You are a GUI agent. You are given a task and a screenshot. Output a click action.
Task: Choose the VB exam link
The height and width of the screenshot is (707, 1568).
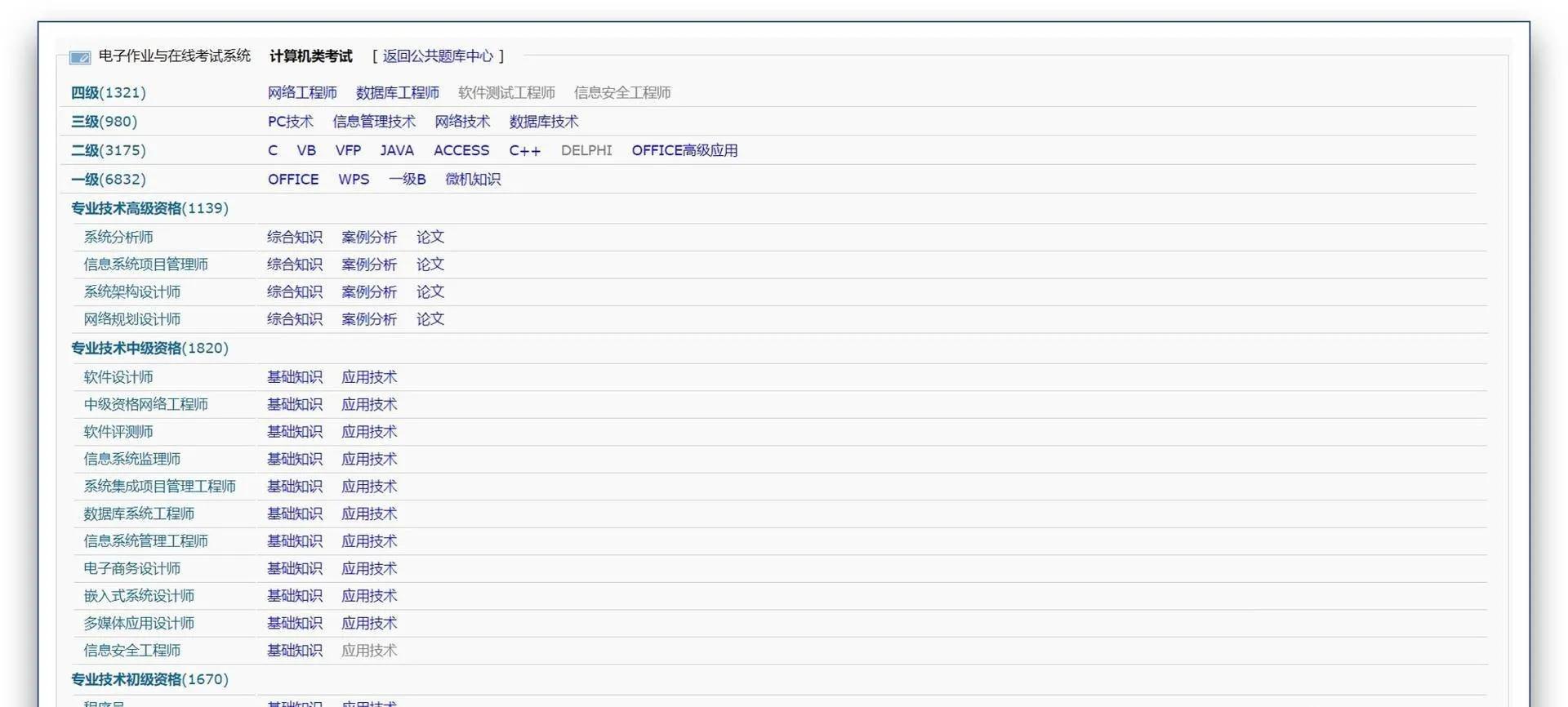(x=306, y=150)
